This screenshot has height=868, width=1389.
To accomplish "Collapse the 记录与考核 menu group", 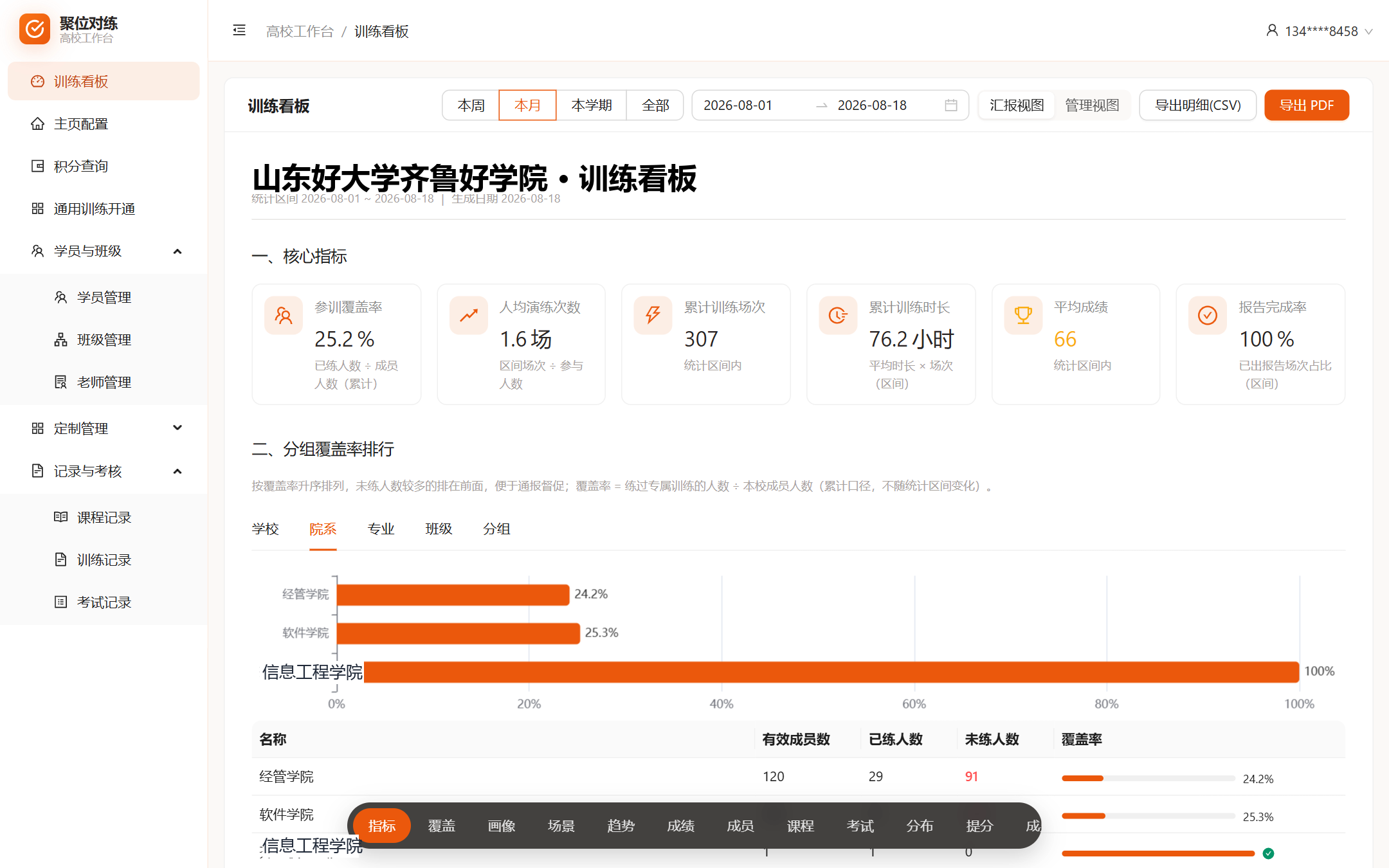I will point(104,471).
